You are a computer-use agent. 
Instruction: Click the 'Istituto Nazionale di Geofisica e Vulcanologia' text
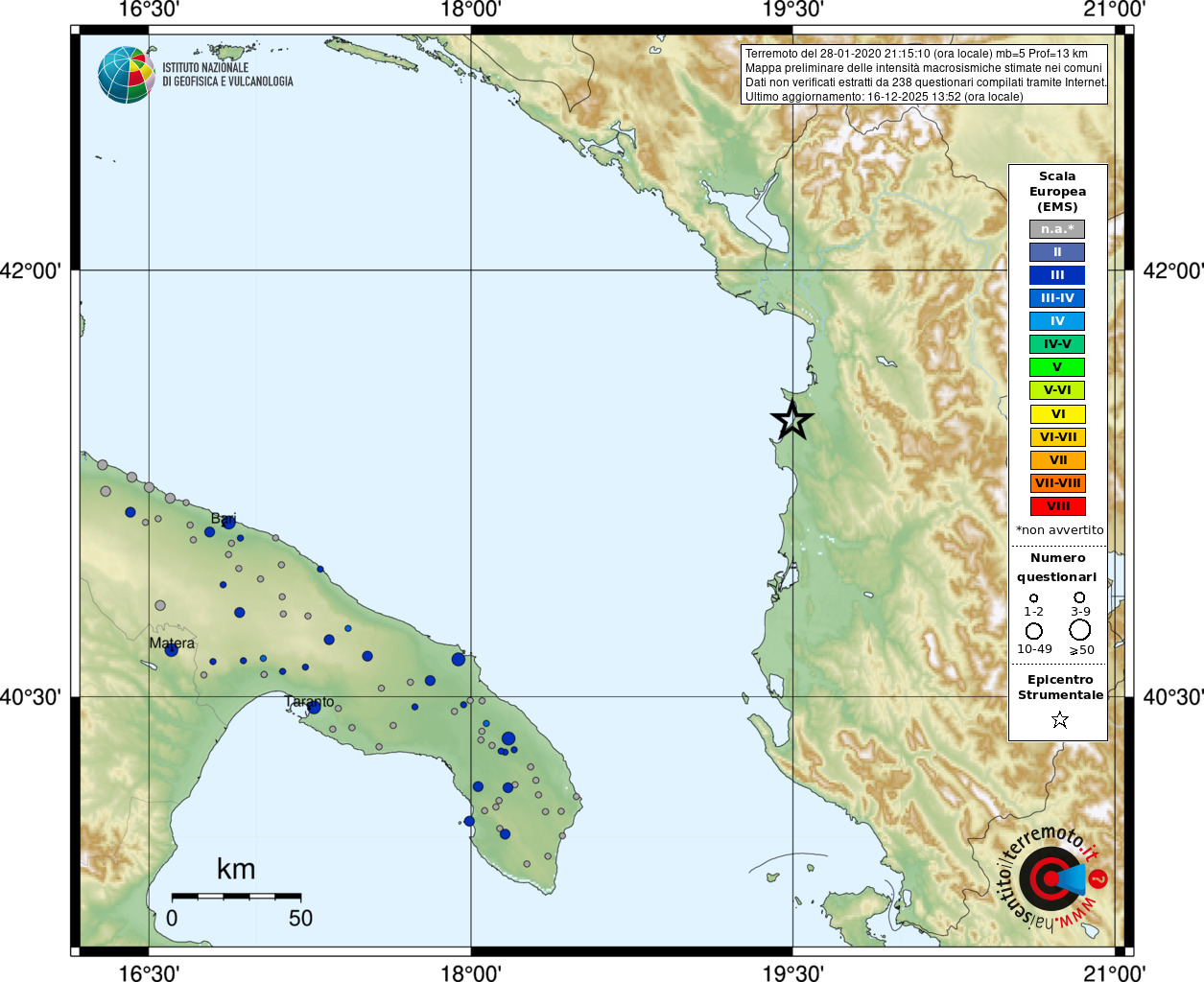tap(227, 75)
